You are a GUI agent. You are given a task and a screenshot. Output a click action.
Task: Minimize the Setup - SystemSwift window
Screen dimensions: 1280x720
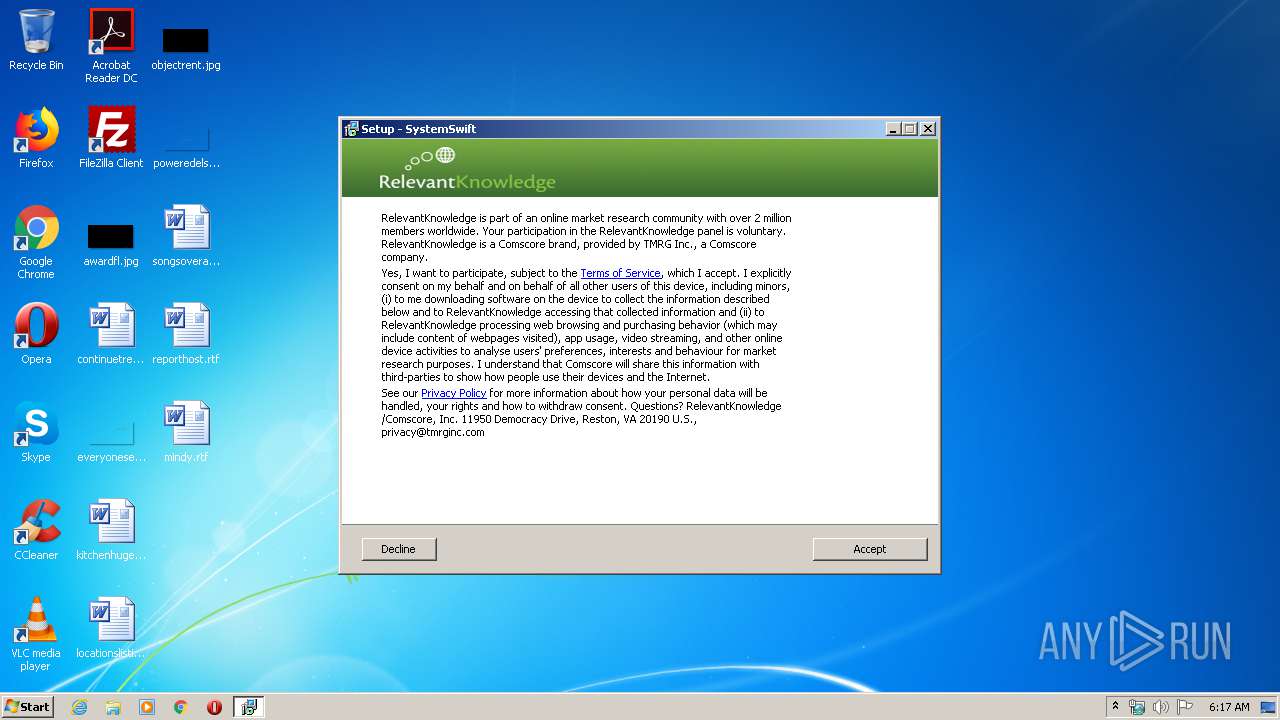pos(893,129)
